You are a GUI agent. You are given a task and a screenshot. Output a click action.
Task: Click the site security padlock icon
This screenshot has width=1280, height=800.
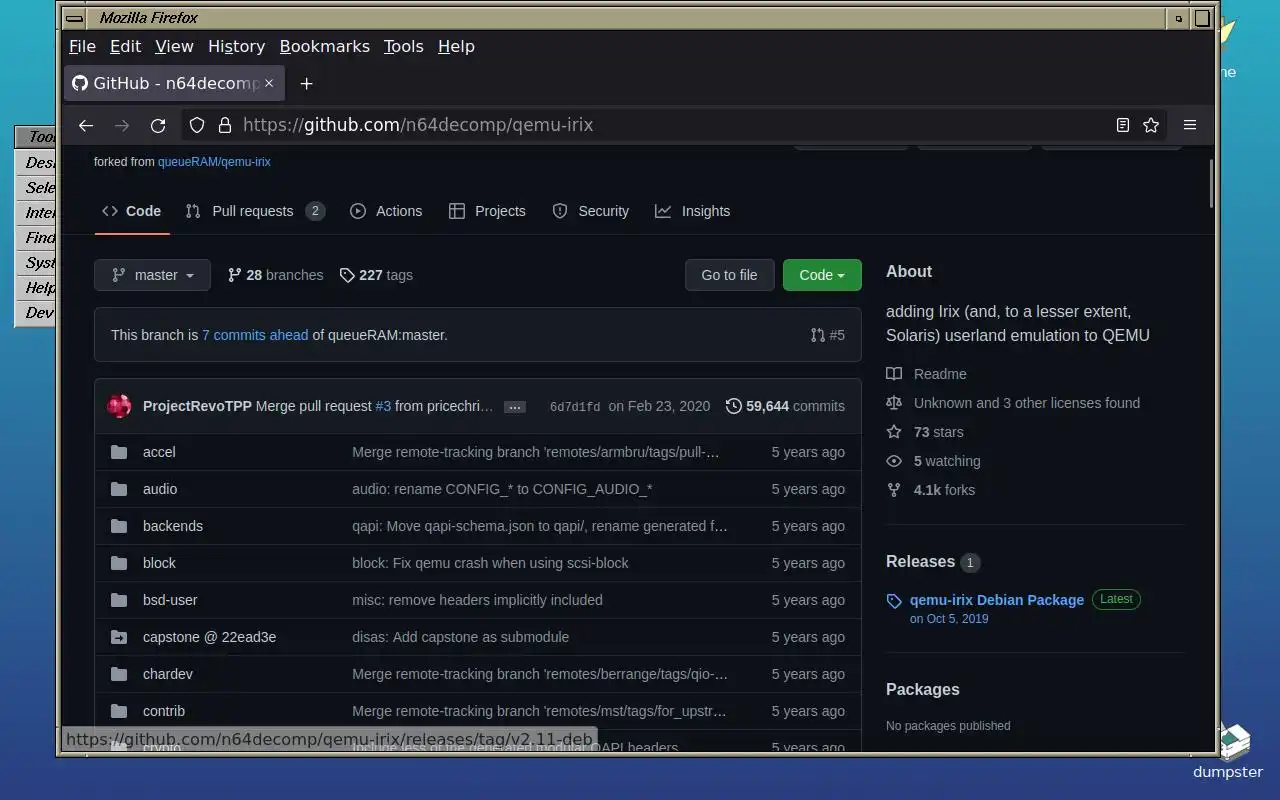click(x=225, y=125)
